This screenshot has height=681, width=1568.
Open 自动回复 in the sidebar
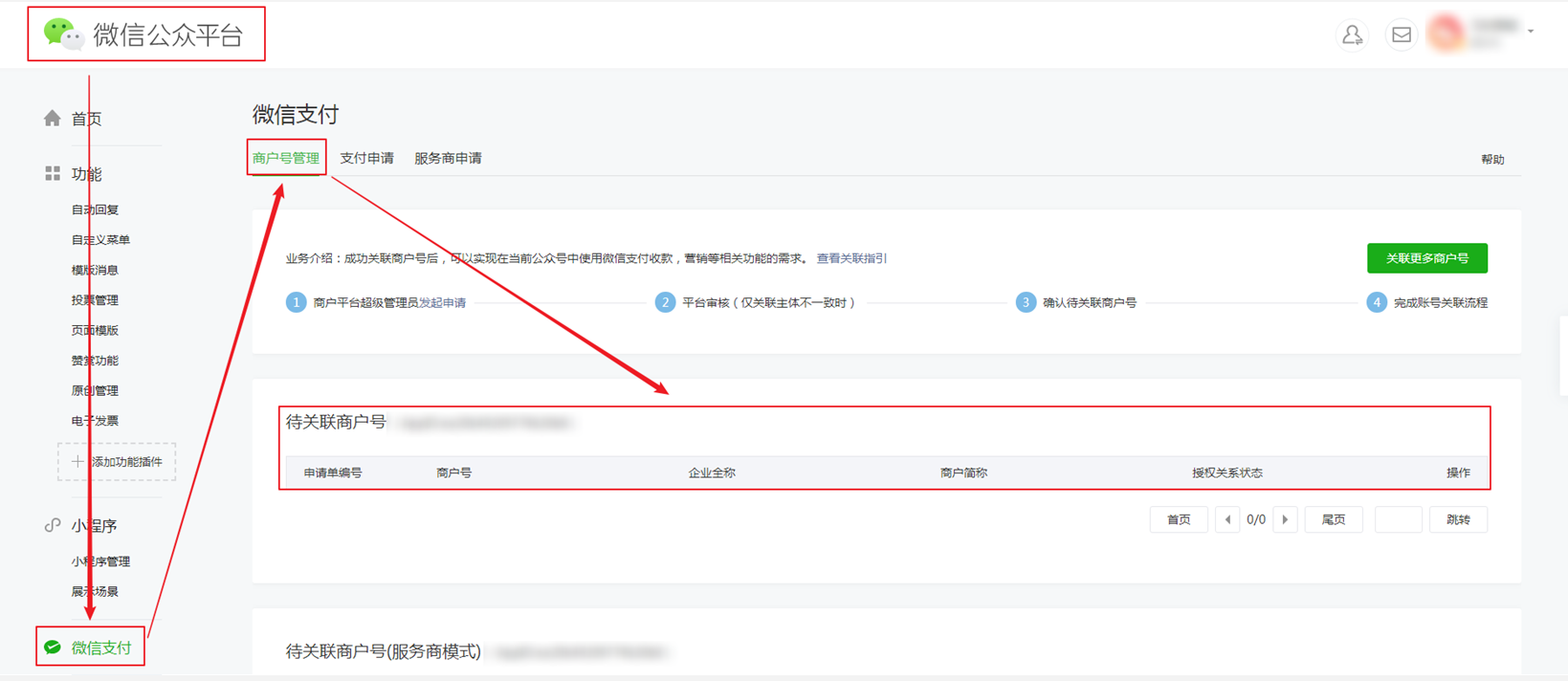95,209
